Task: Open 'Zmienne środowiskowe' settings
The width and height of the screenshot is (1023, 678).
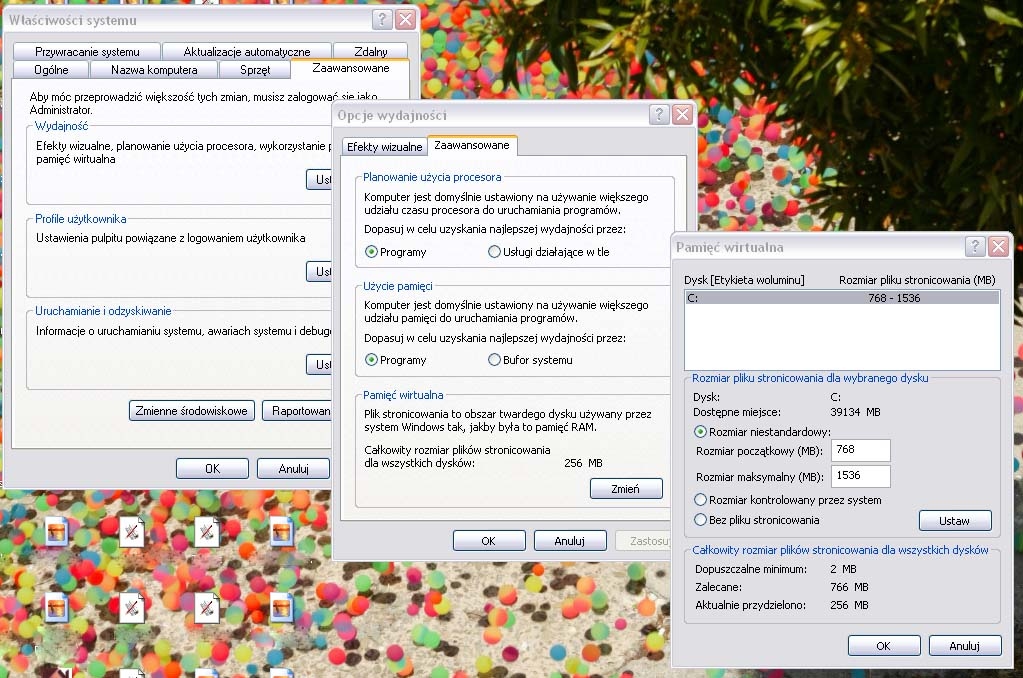Action: click(191, 411)
